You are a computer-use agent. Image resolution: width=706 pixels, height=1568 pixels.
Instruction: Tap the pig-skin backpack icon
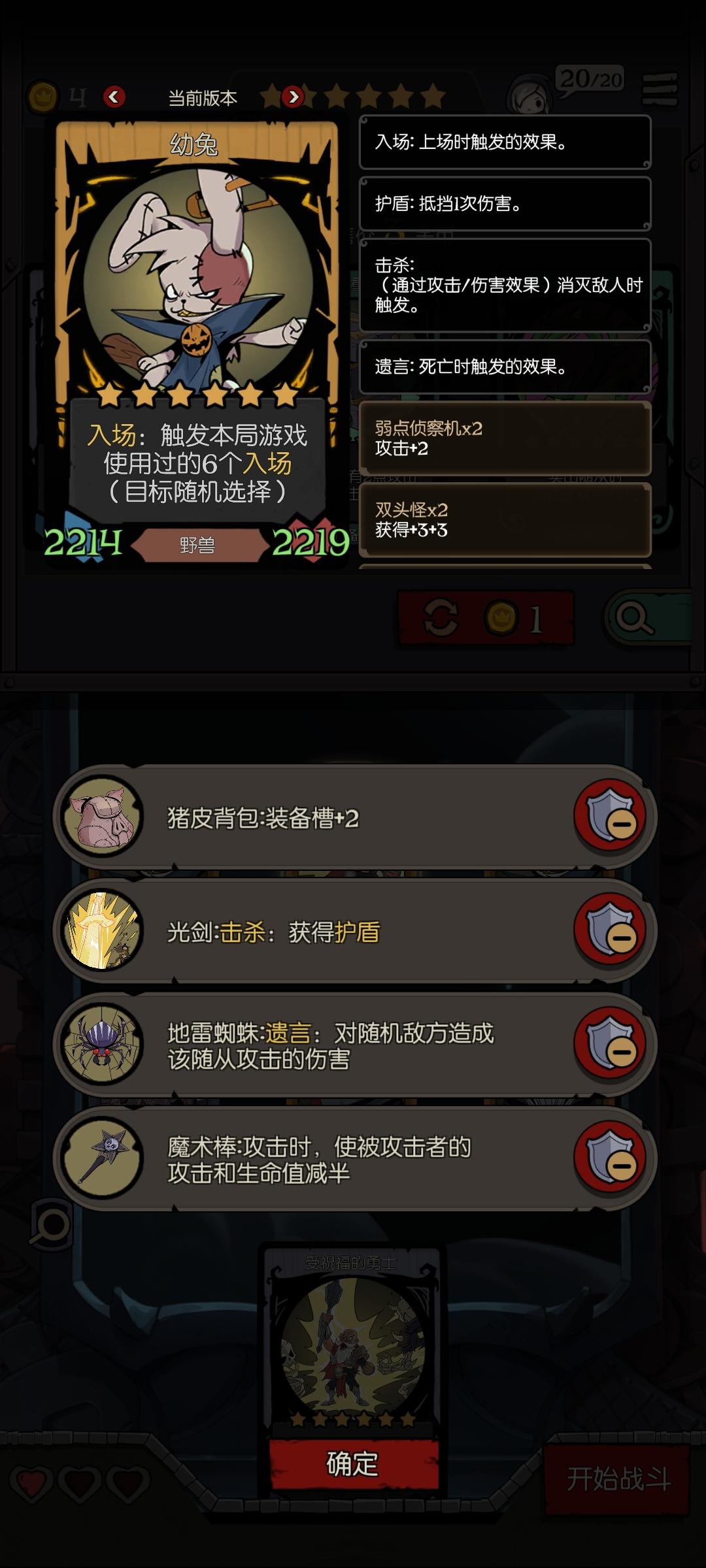tap(102, 817)
